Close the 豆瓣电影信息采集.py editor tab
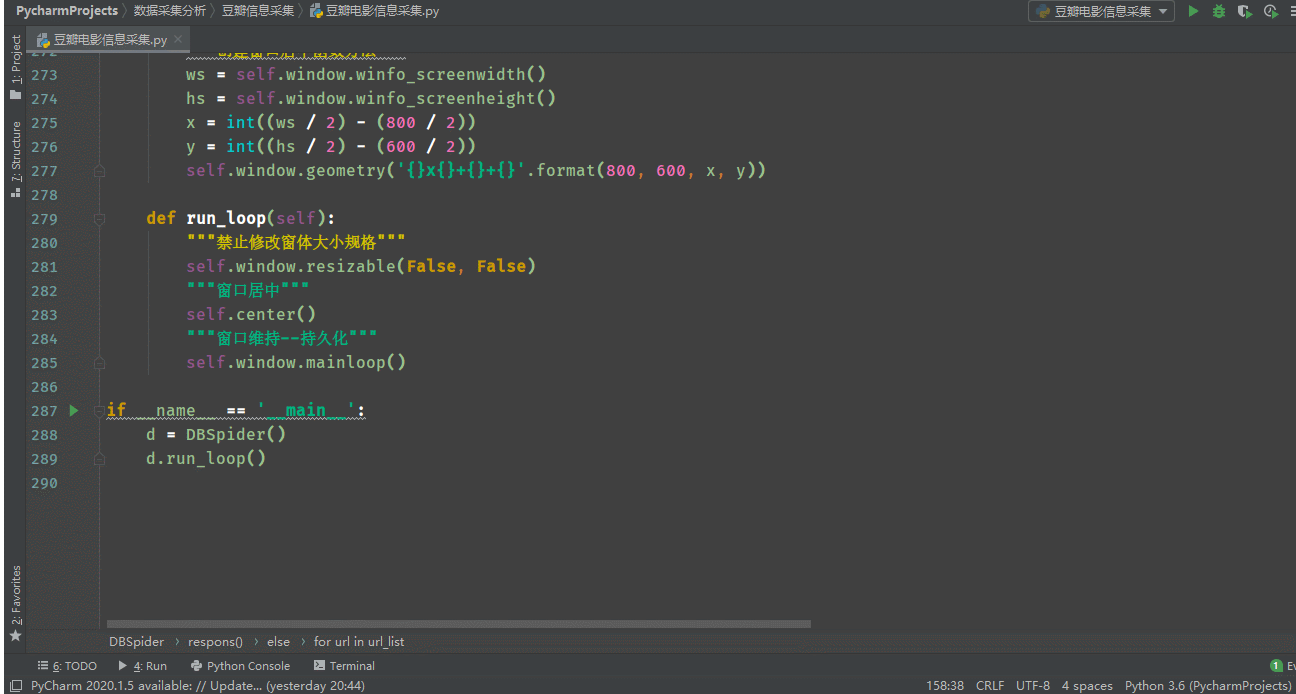This screenshot has height=694, width=1296. (178, 39)
